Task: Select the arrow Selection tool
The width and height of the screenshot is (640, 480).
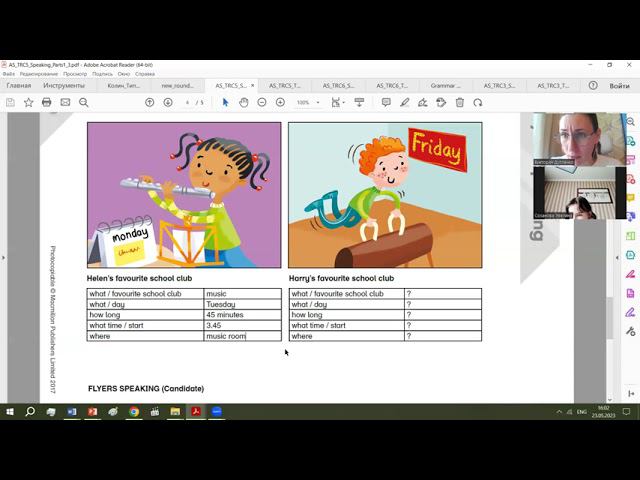Action: 225,102
